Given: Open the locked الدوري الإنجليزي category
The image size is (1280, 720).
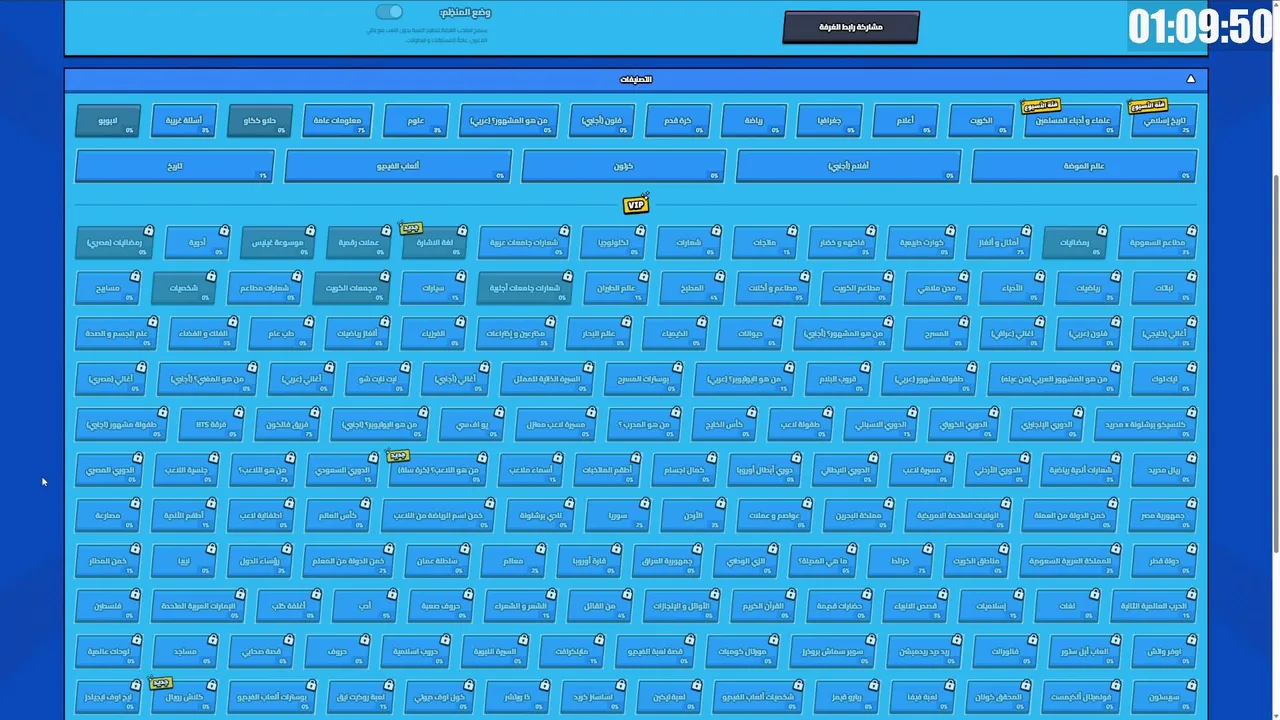Looking at the screenshot, I should tap(1046, 425).
